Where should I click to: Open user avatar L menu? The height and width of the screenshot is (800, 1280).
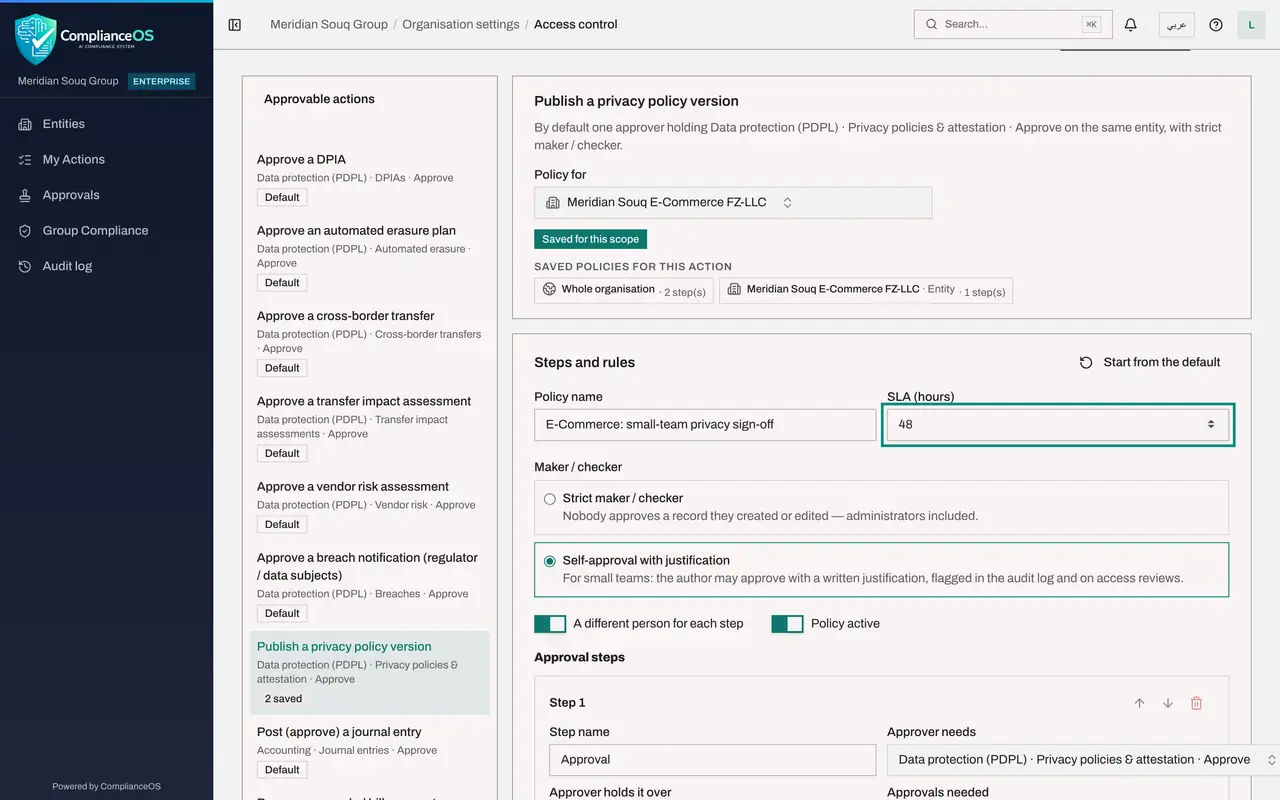[x=1252, y=25]
